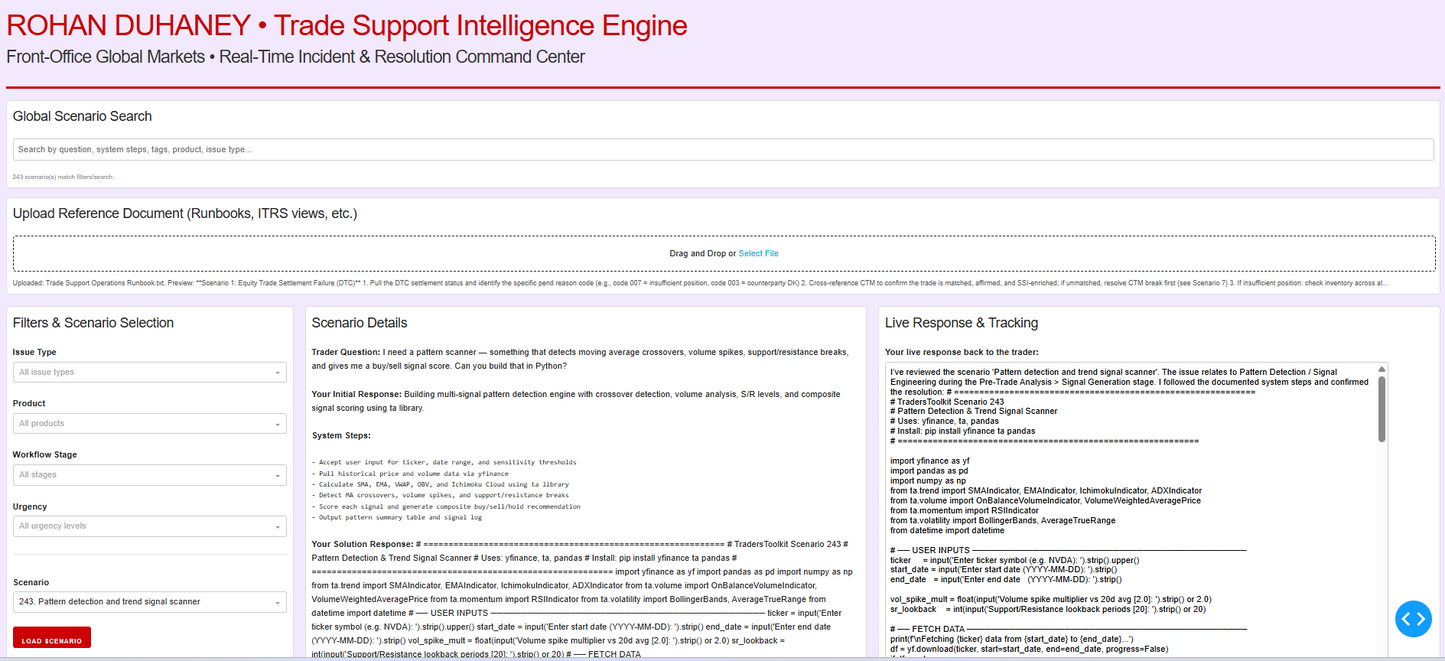
Task: Click the Filters & Scenario Selection heading
Action: pos(93,323)
